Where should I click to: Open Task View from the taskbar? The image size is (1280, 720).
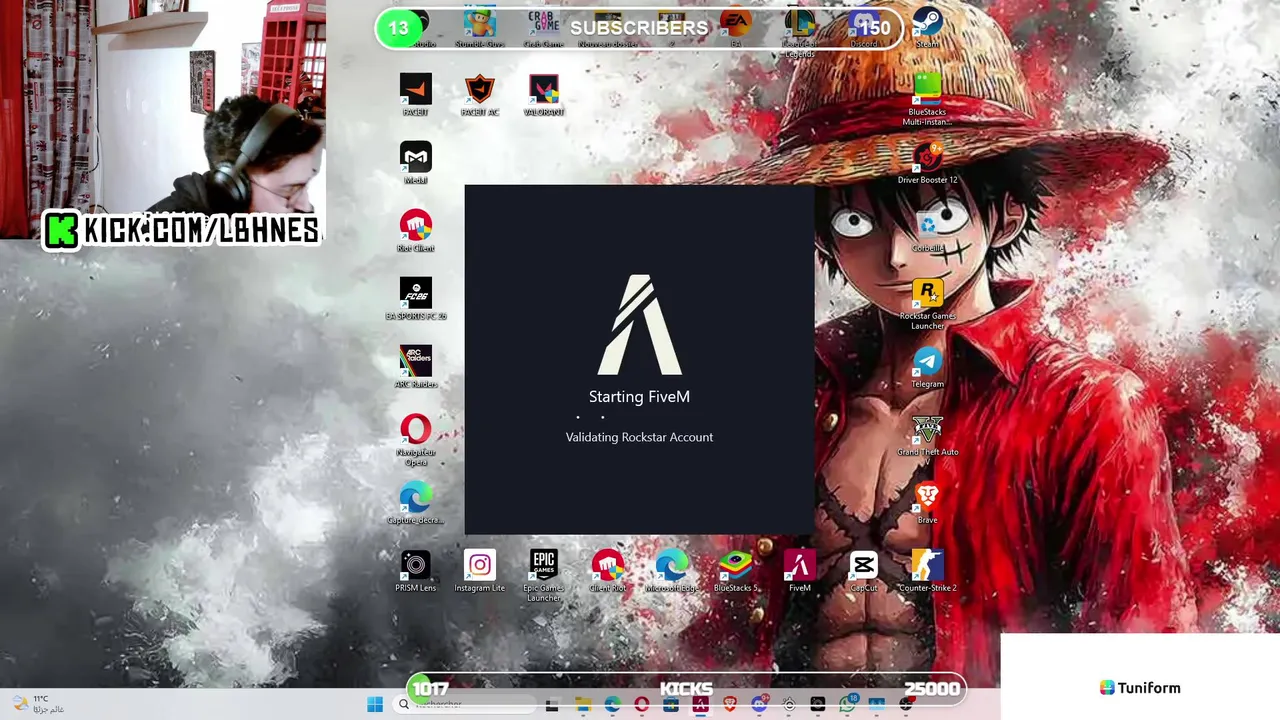coord(552,704)
